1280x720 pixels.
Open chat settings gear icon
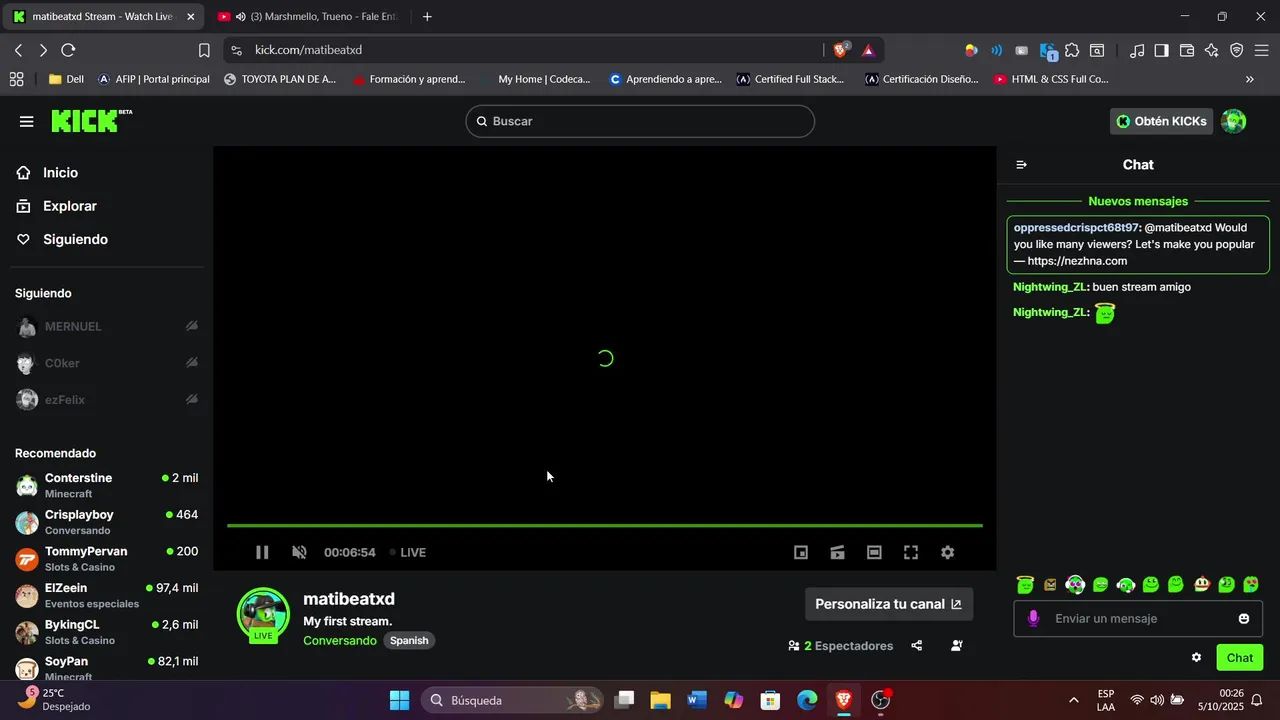[1196, 657]
